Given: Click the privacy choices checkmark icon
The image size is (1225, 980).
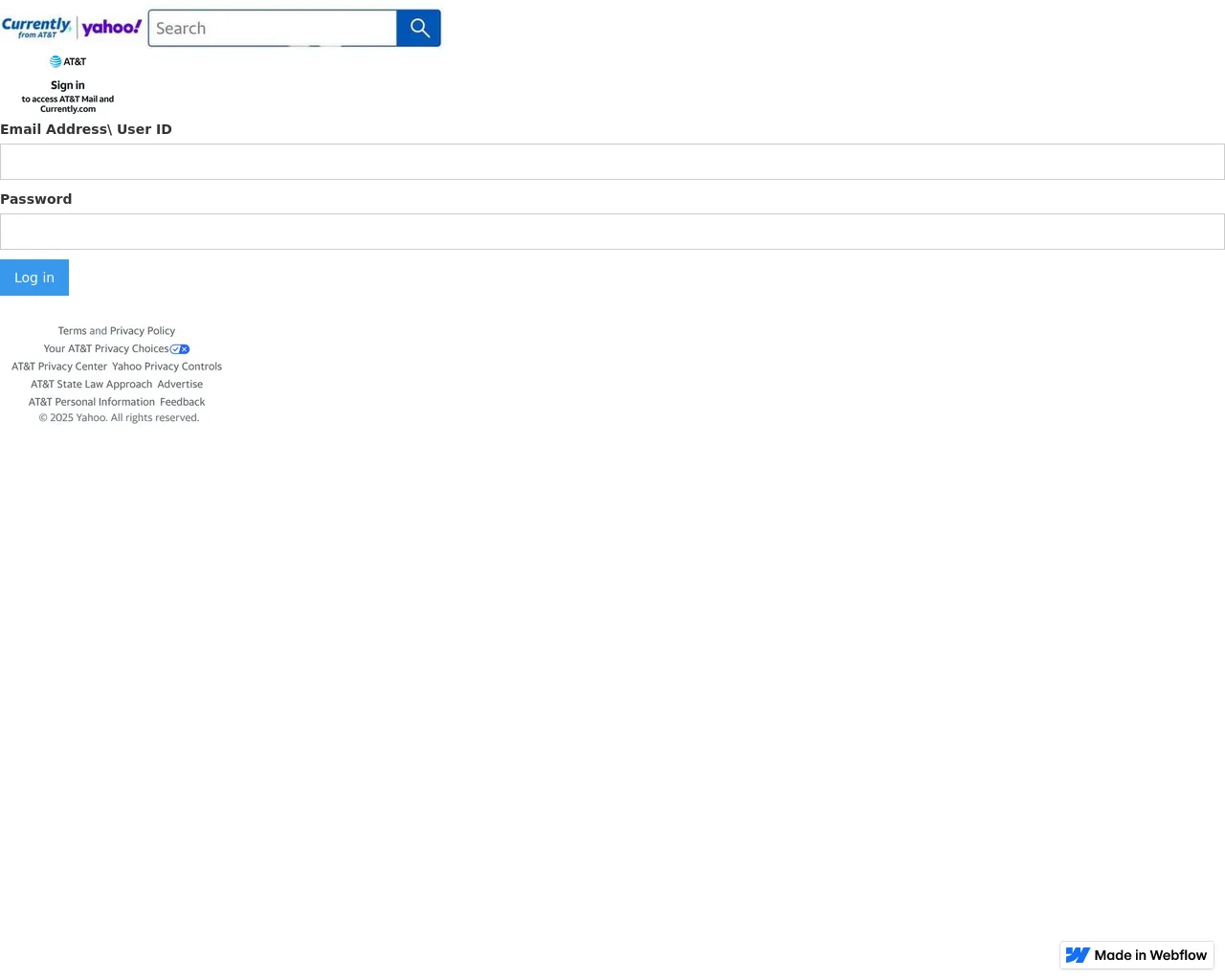Looking at the screenshot, I should click(180, 349).
